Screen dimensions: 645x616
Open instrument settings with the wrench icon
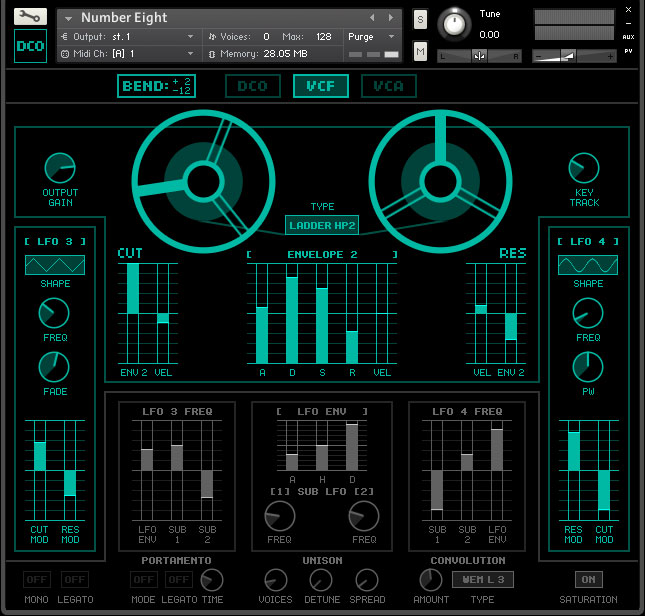30,17
